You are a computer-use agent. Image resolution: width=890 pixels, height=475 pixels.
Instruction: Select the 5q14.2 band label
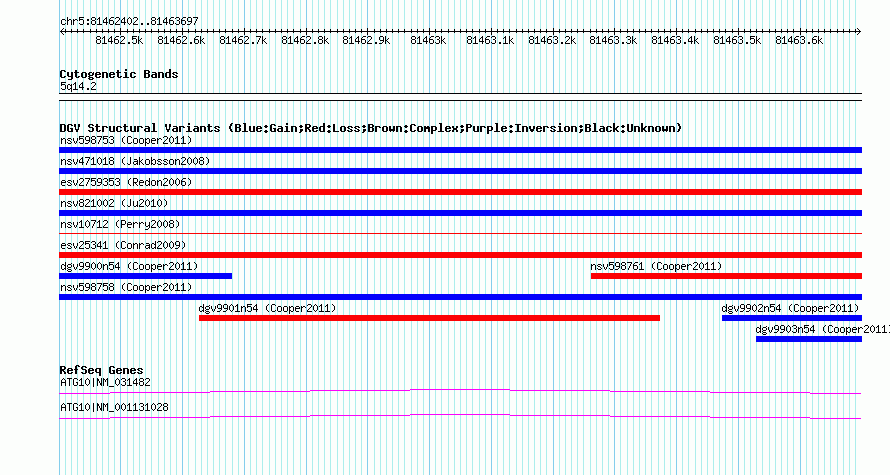pyautogui.click(x=78, y=86)
